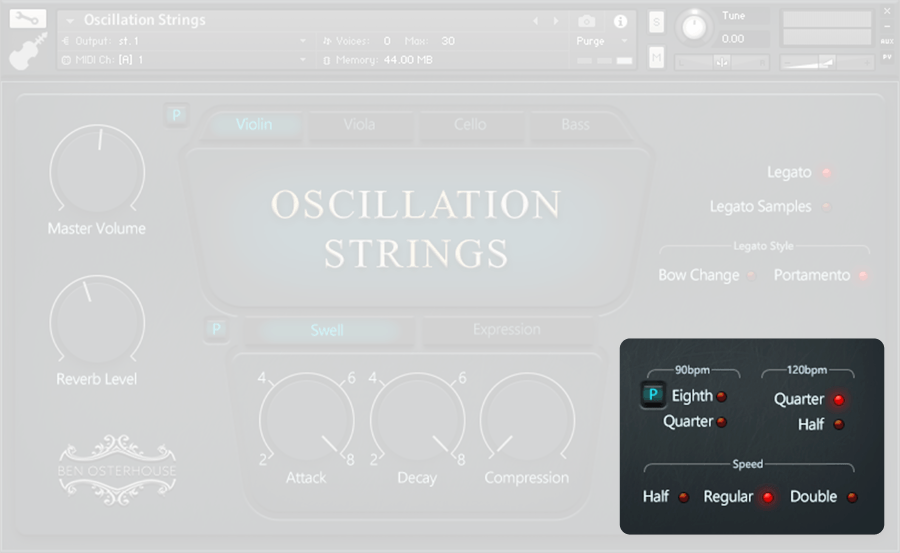This screenshot has height=553, width=900.
Task: Click the output speaker icon
Action: click(65, 41)
